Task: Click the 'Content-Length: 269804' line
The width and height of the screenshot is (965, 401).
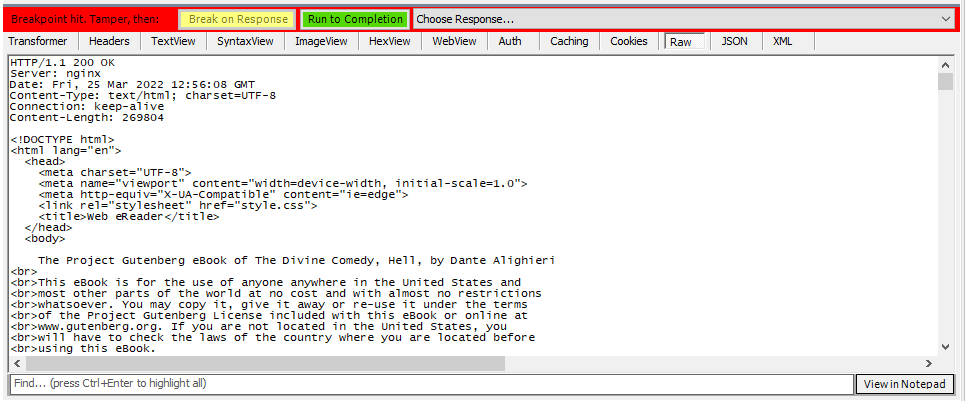Action: pos(87,117)
